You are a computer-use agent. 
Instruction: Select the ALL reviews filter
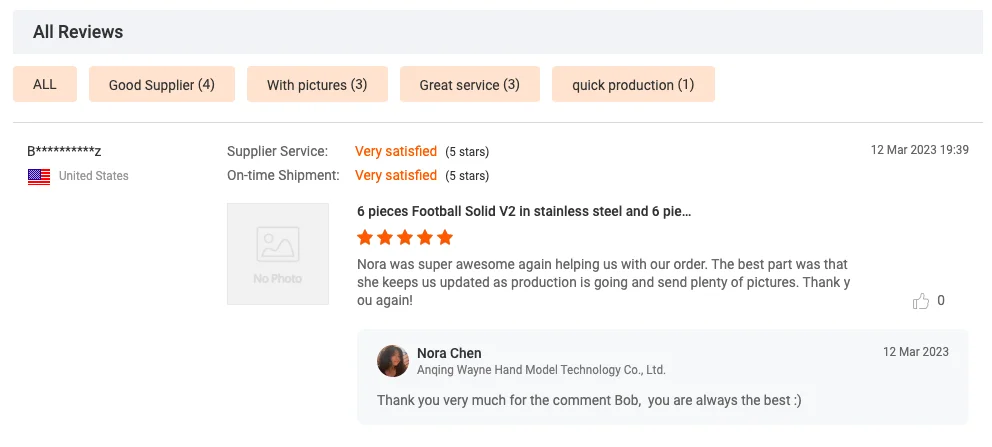[45, 85]
